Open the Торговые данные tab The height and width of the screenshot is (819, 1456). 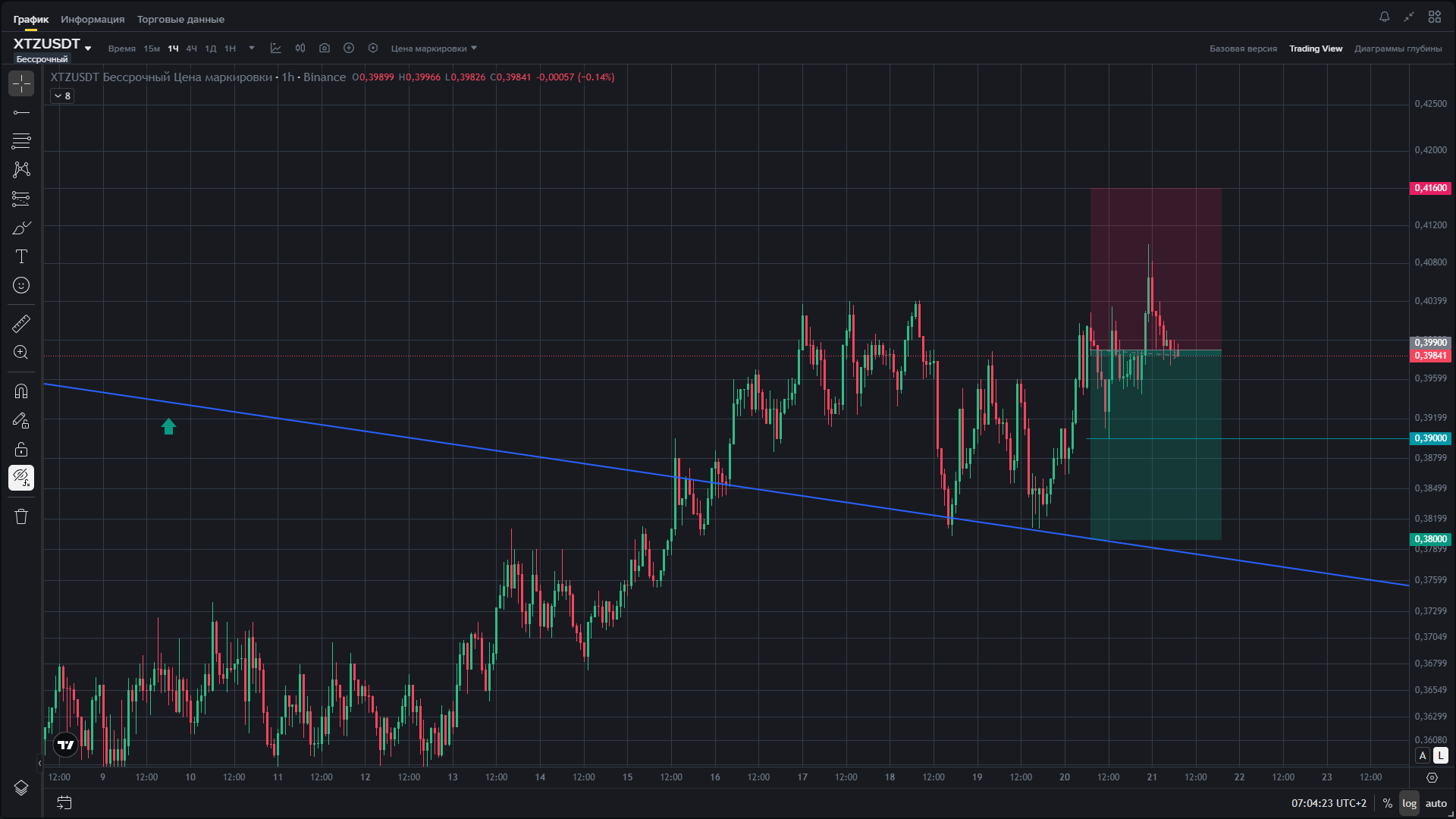point(180,19)
